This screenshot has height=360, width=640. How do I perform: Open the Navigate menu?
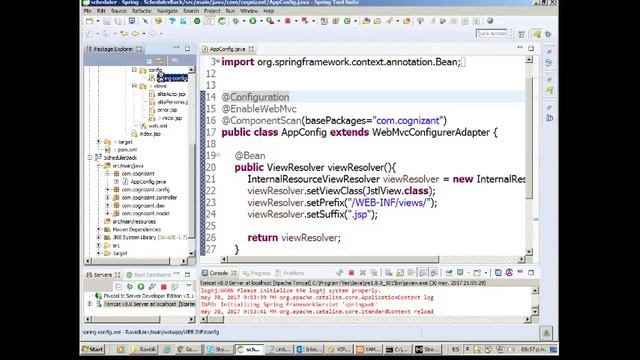(x=167, y=11)
